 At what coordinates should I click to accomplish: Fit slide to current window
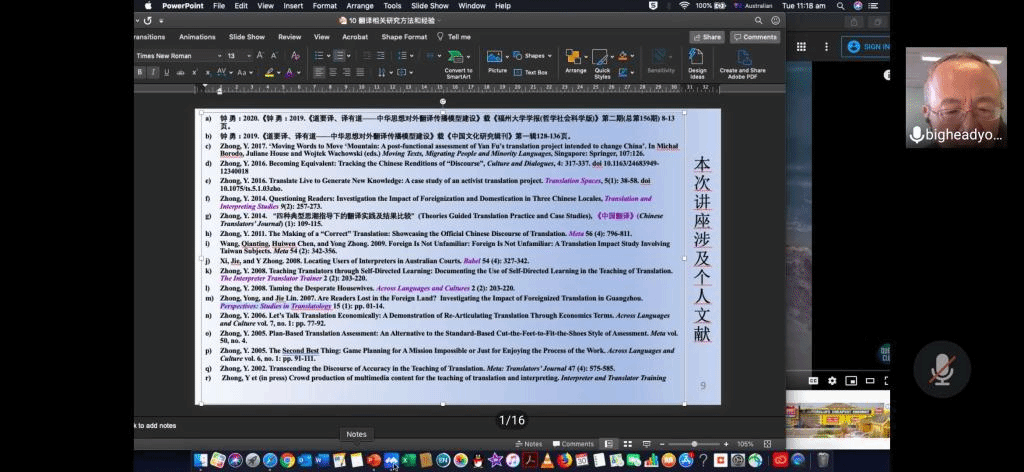[x=767, y=444]
